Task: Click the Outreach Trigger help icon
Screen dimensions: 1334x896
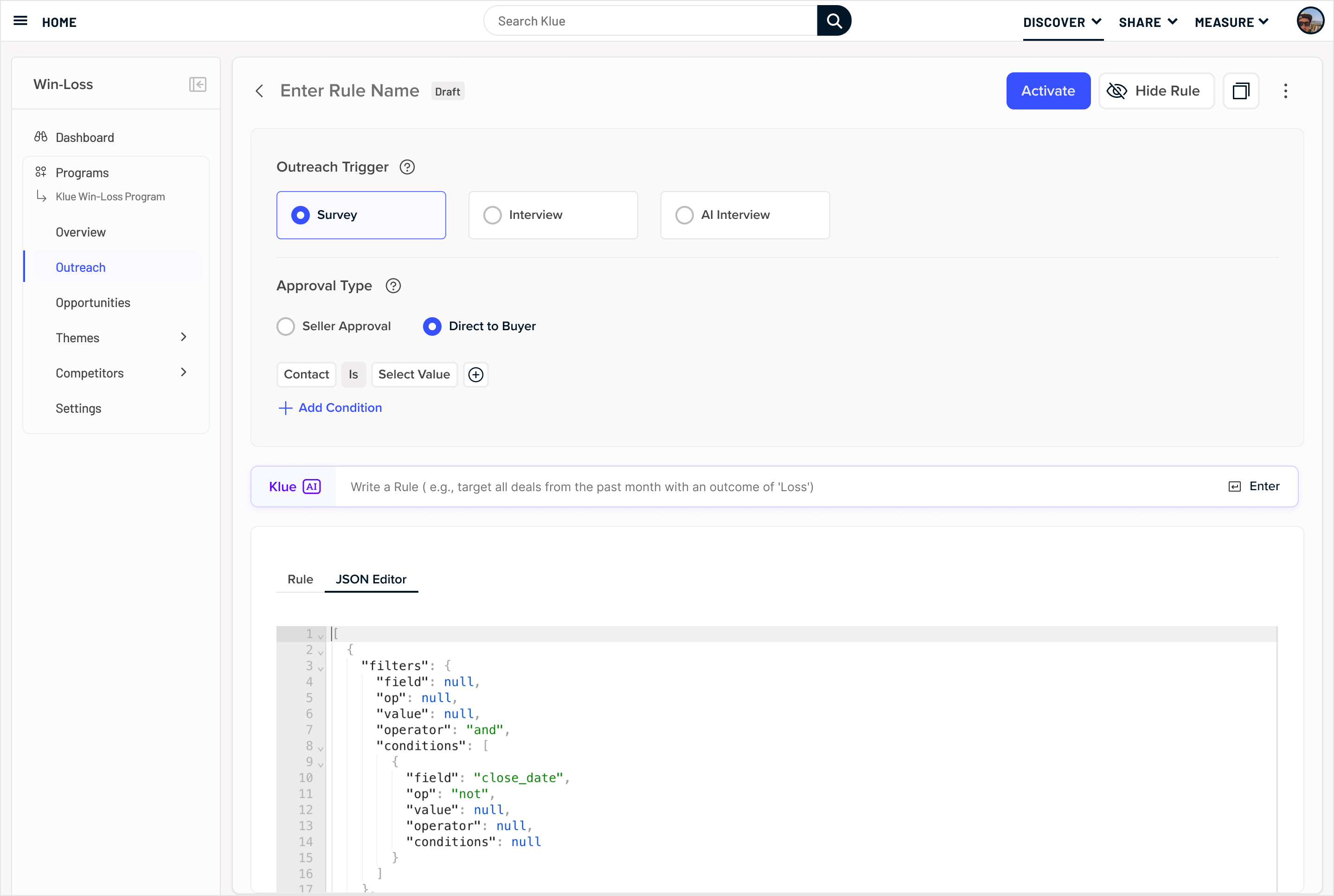Action: point(407,167)
